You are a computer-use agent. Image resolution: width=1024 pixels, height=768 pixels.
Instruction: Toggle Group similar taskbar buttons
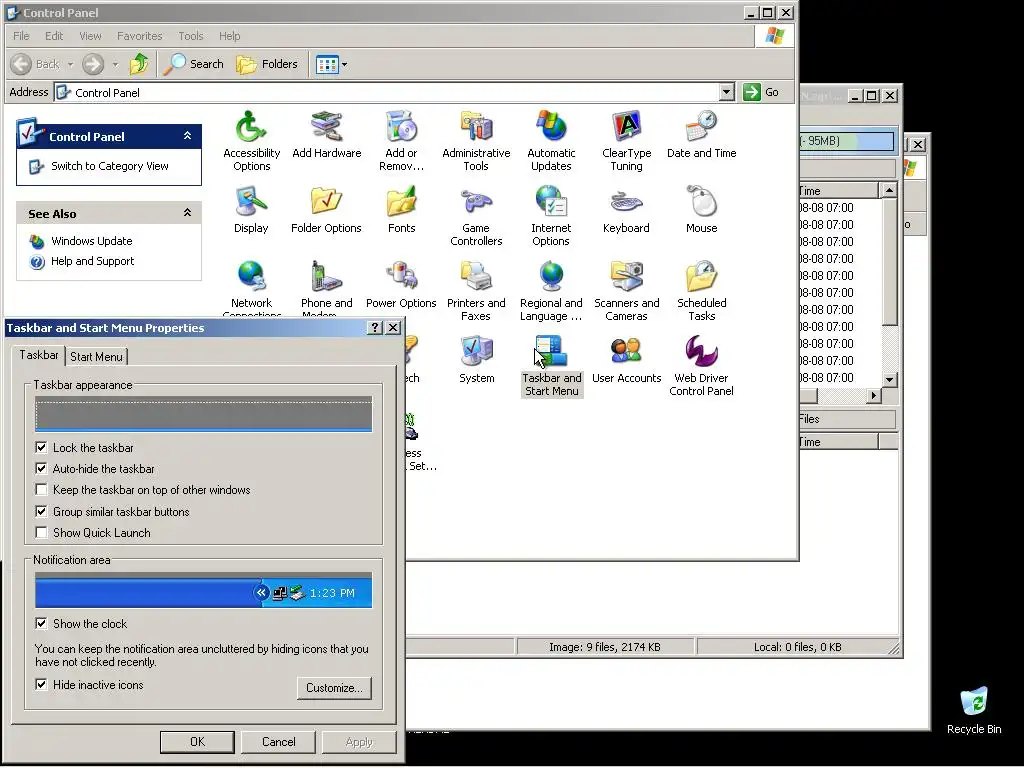(x=41, y=511)
